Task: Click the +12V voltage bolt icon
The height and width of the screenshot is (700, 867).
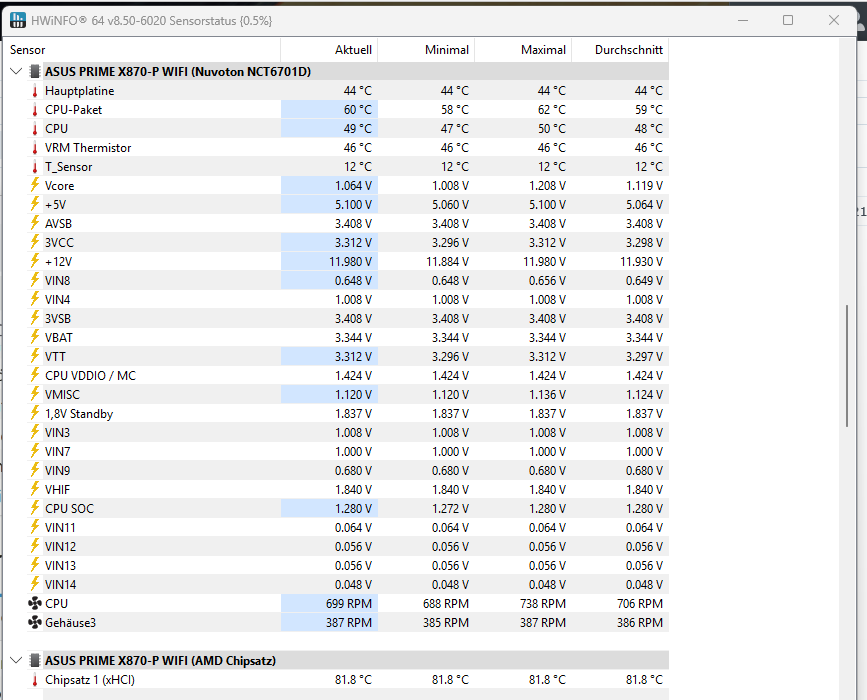Action: pos(35,261)
